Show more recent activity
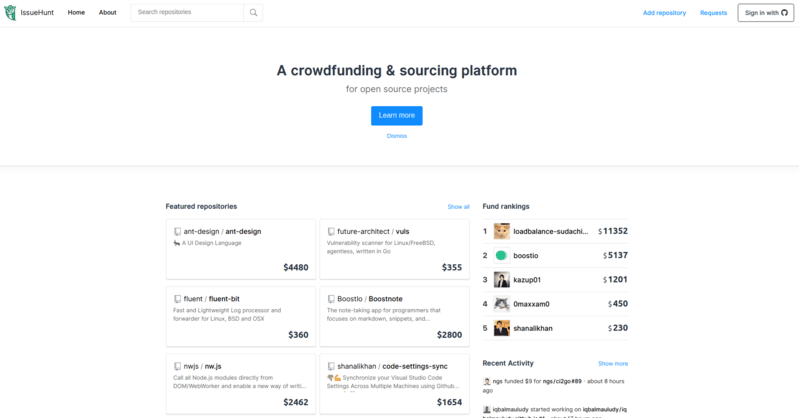Image resolution: width=799 pixels, height=418 pixels. coord(613,364)
